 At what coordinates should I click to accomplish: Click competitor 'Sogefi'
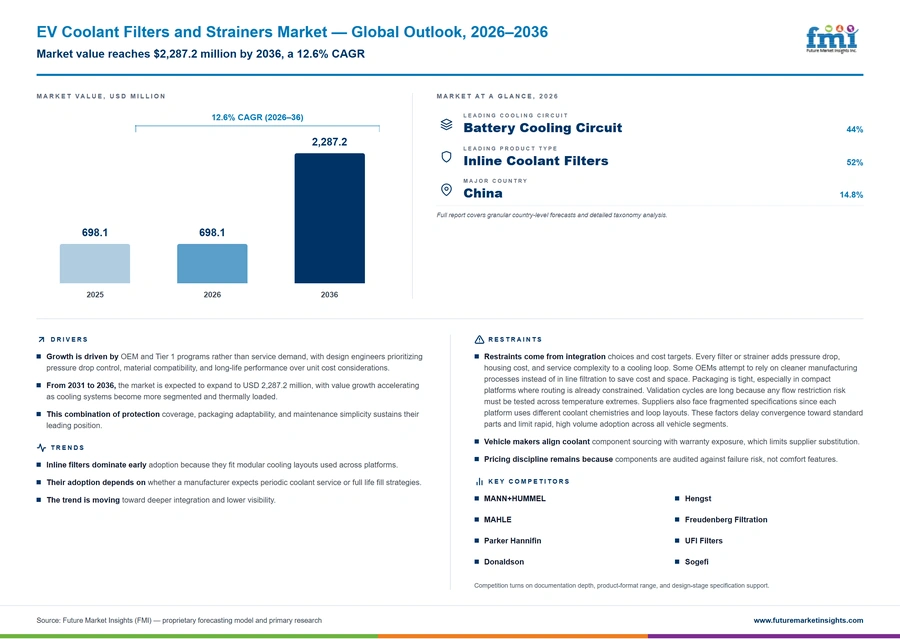pos(697,562)
